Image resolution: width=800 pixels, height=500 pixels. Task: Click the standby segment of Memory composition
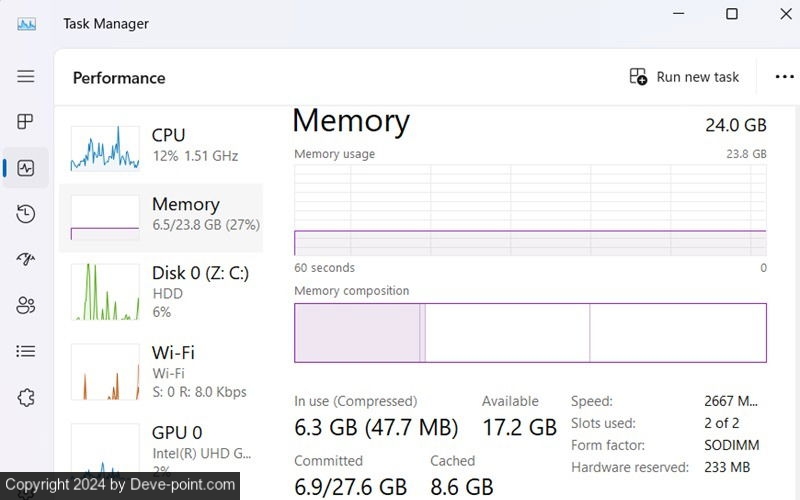(507, 333)
